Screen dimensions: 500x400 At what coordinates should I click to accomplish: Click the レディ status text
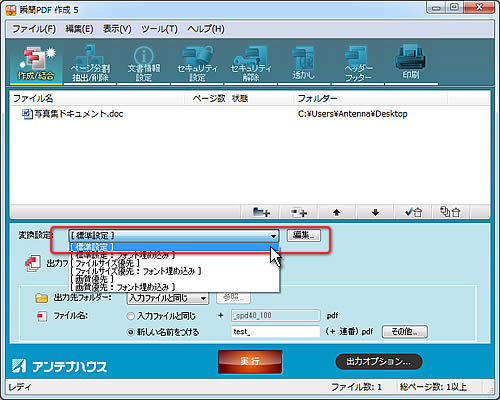[20, 387]
